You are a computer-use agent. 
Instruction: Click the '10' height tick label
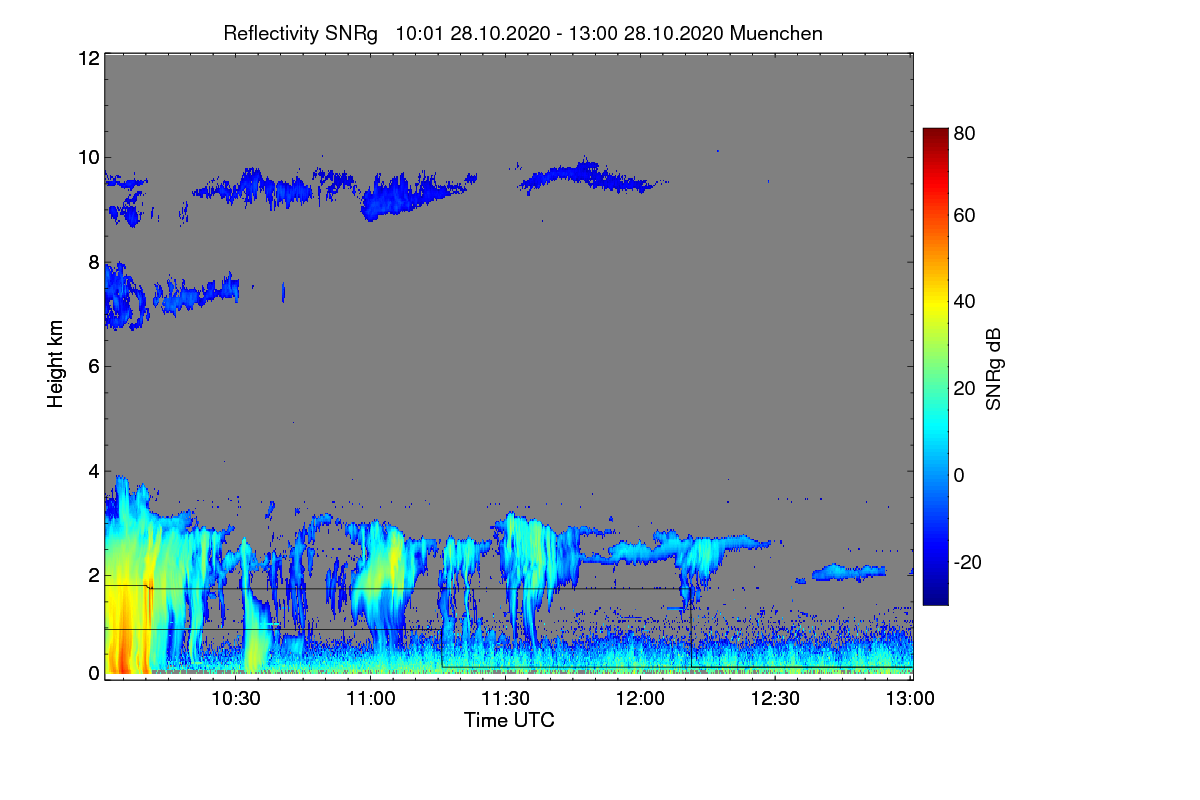tap(87, 157)
